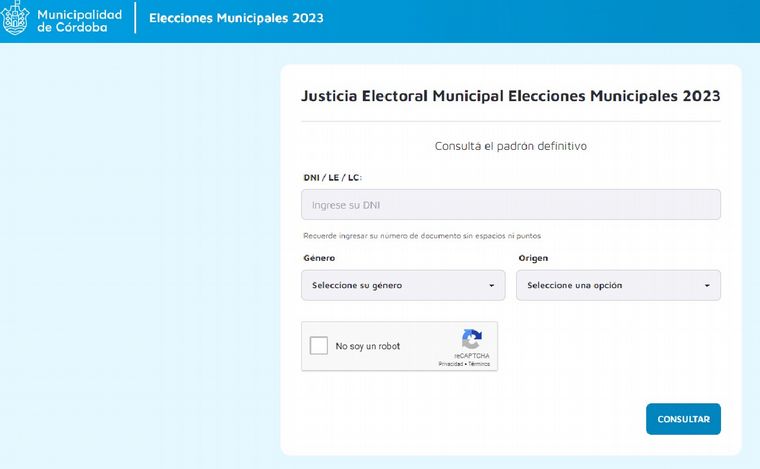Click the "DNI / LE / LC" field label
The height and width of the screenshot is (469, 760).
point(332,177)
